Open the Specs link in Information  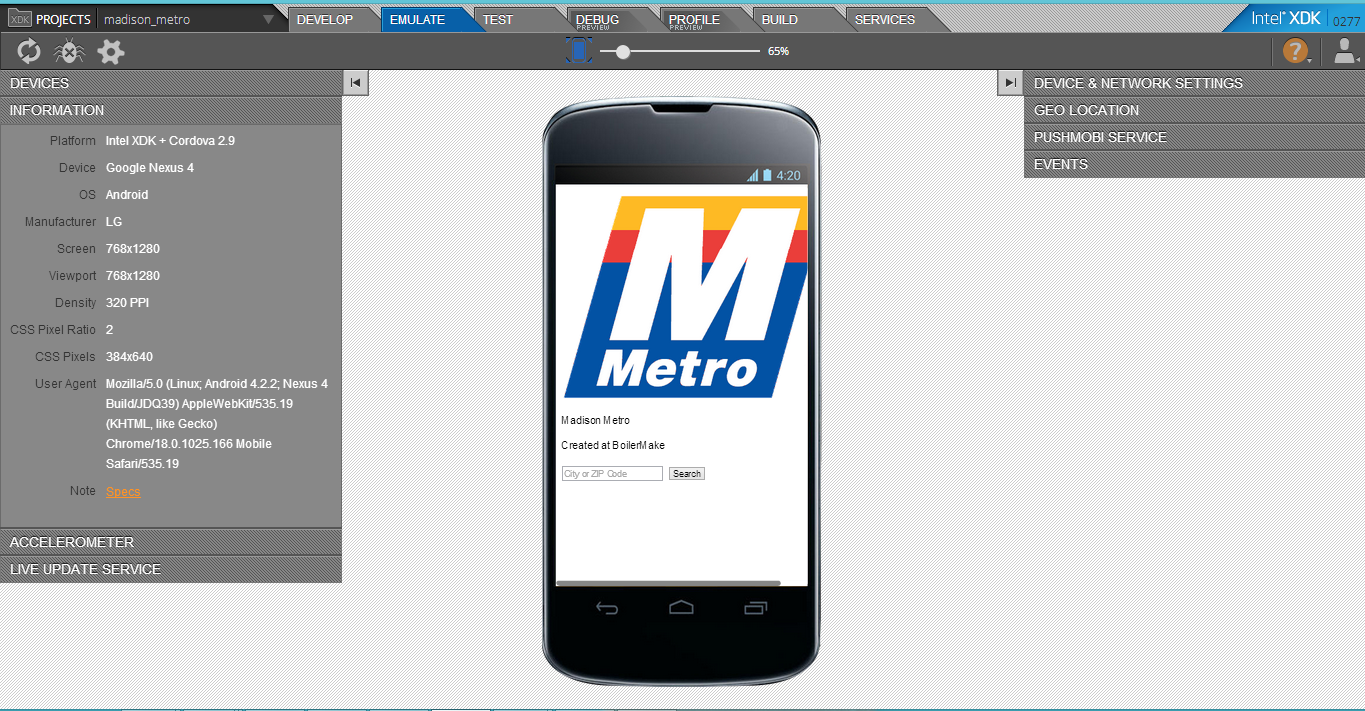tap(123, 491)
